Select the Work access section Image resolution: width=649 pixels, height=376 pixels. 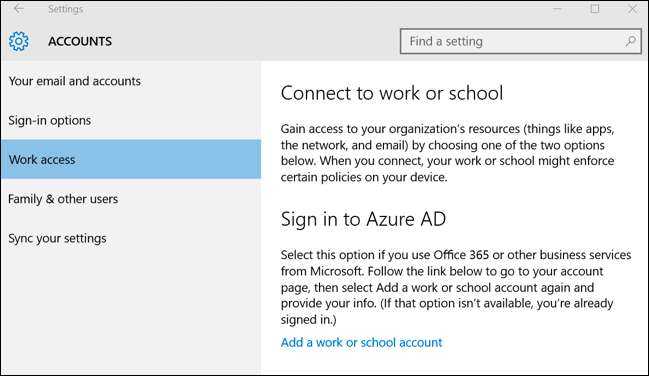pyautogui.click(x=131, y=159)
